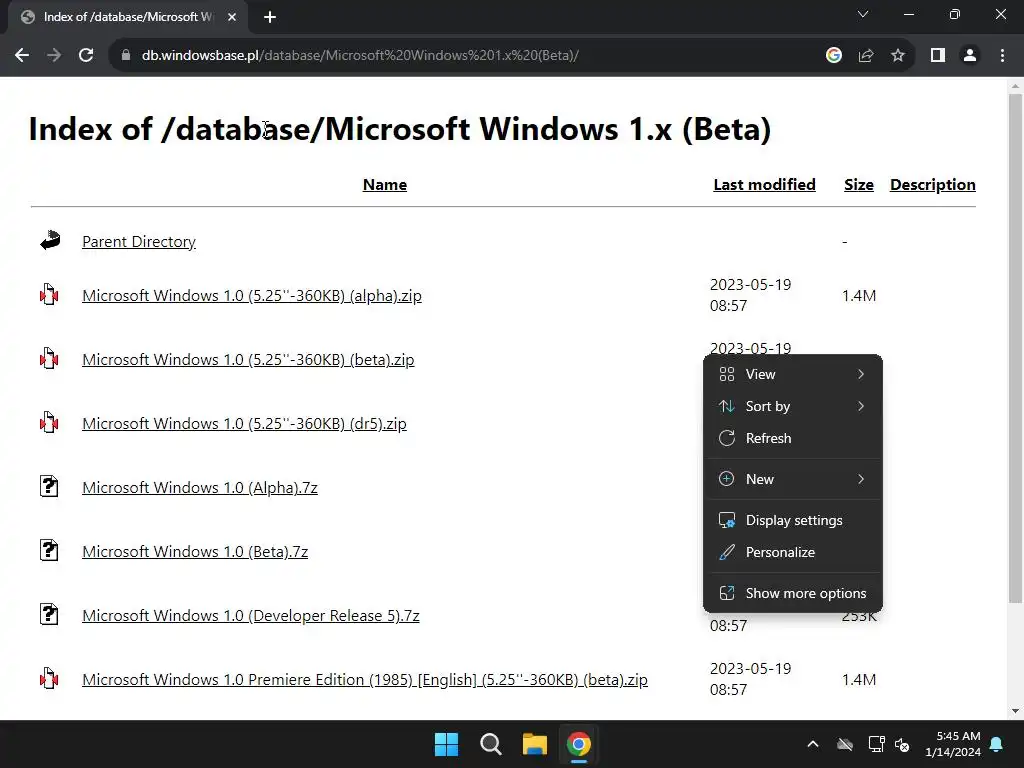
Task: Share this page via share icon
Action: 866,56
